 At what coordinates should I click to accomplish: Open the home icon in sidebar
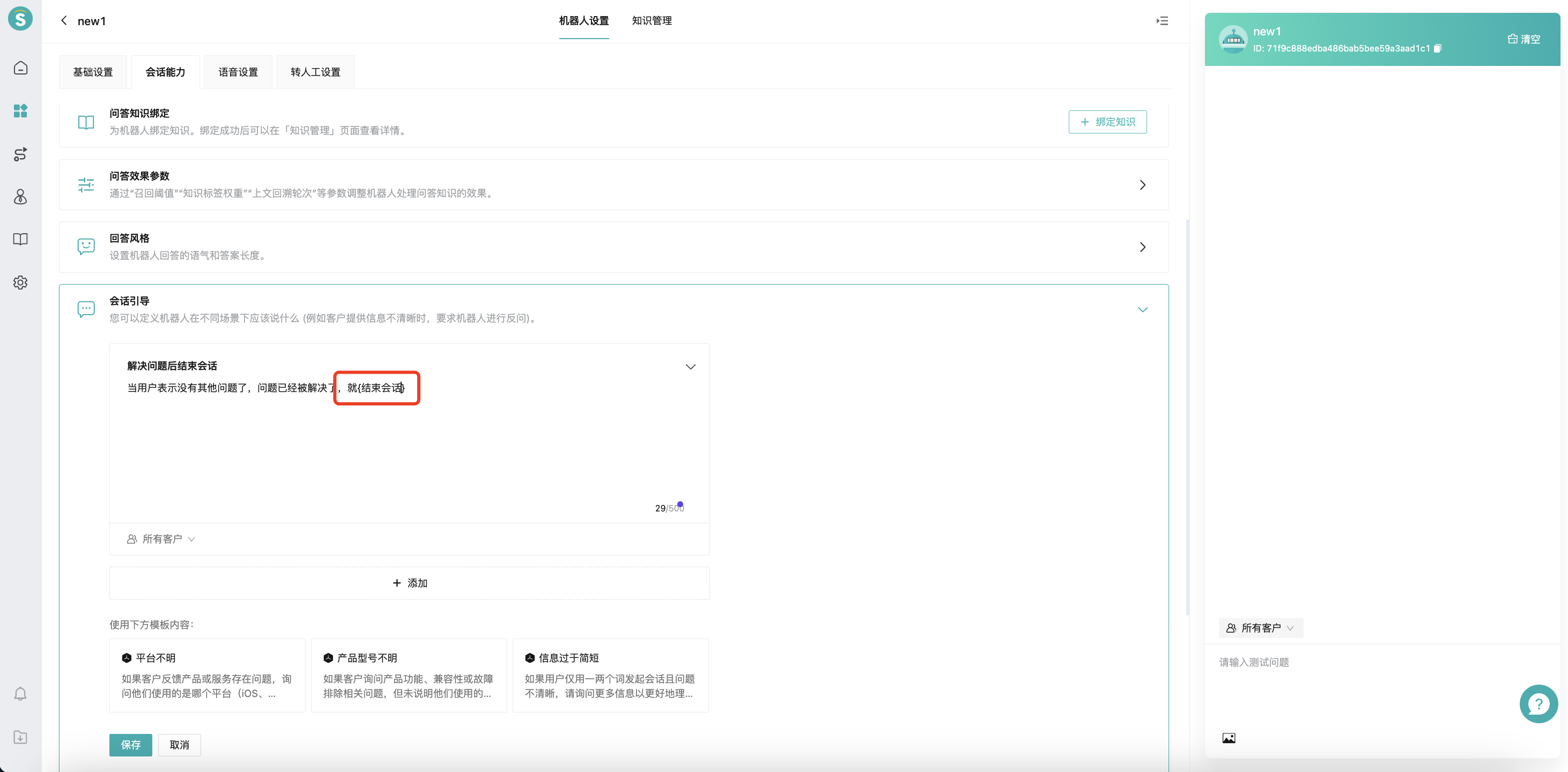tap(20, 68)
